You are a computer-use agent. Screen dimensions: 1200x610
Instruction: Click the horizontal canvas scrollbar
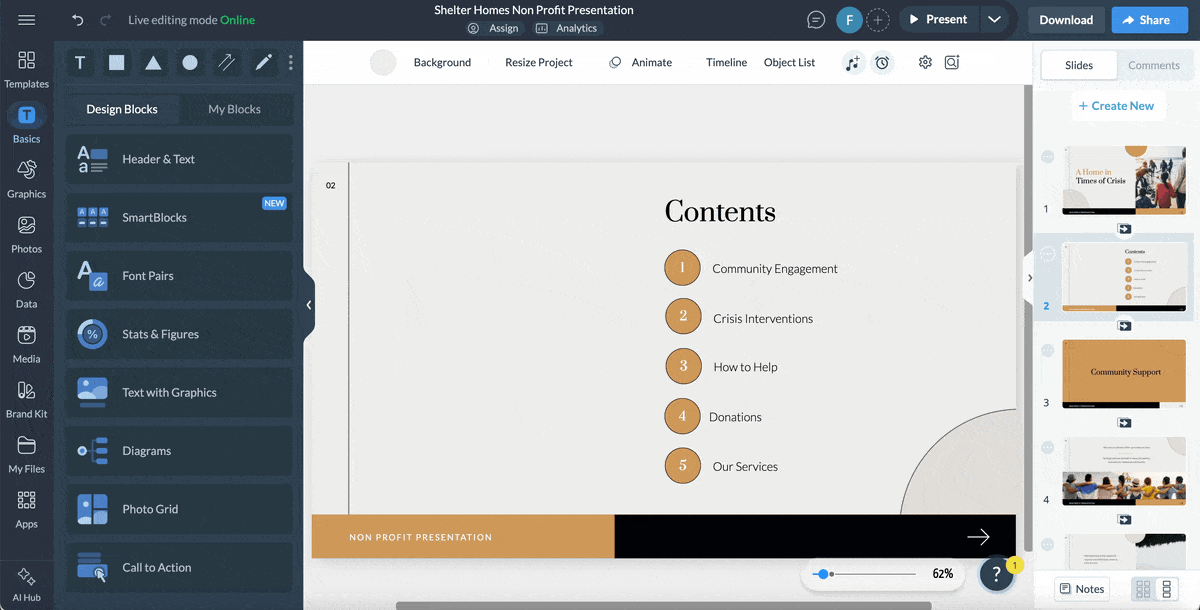tap(663, 605)
